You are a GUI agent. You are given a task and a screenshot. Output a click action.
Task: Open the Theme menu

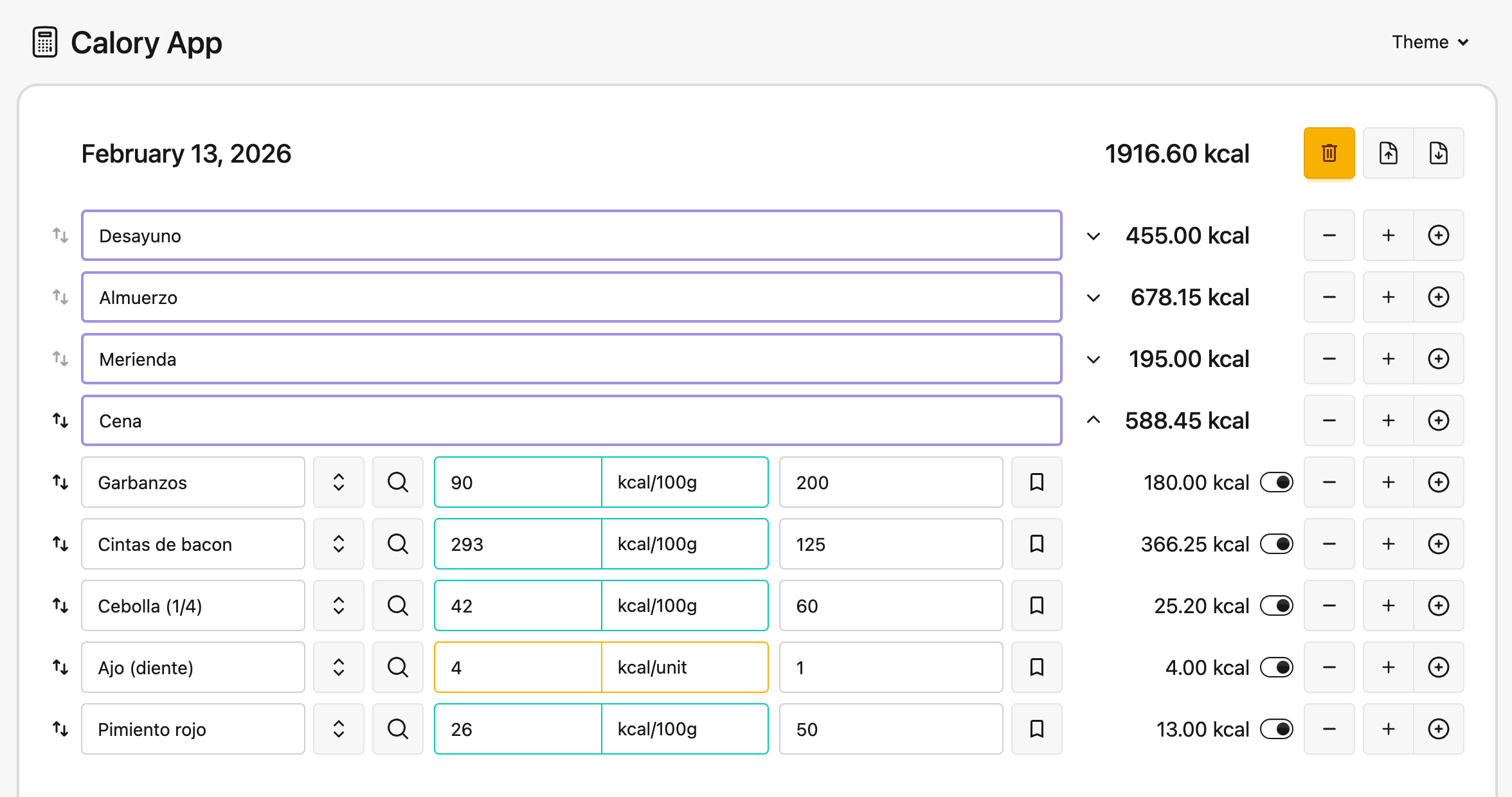tap(1430, 42)
